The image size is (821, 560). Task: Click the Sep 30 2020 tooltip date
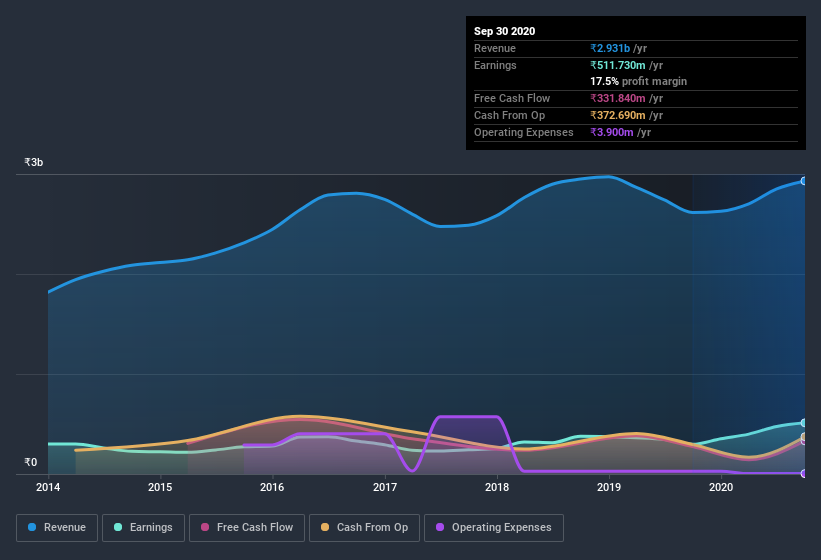[504, 31]
